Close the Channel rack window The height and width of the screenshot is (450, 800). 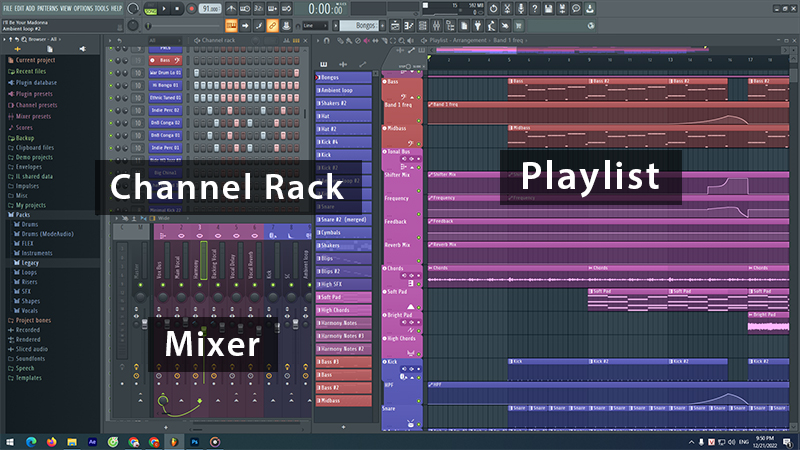pos(306,40)
